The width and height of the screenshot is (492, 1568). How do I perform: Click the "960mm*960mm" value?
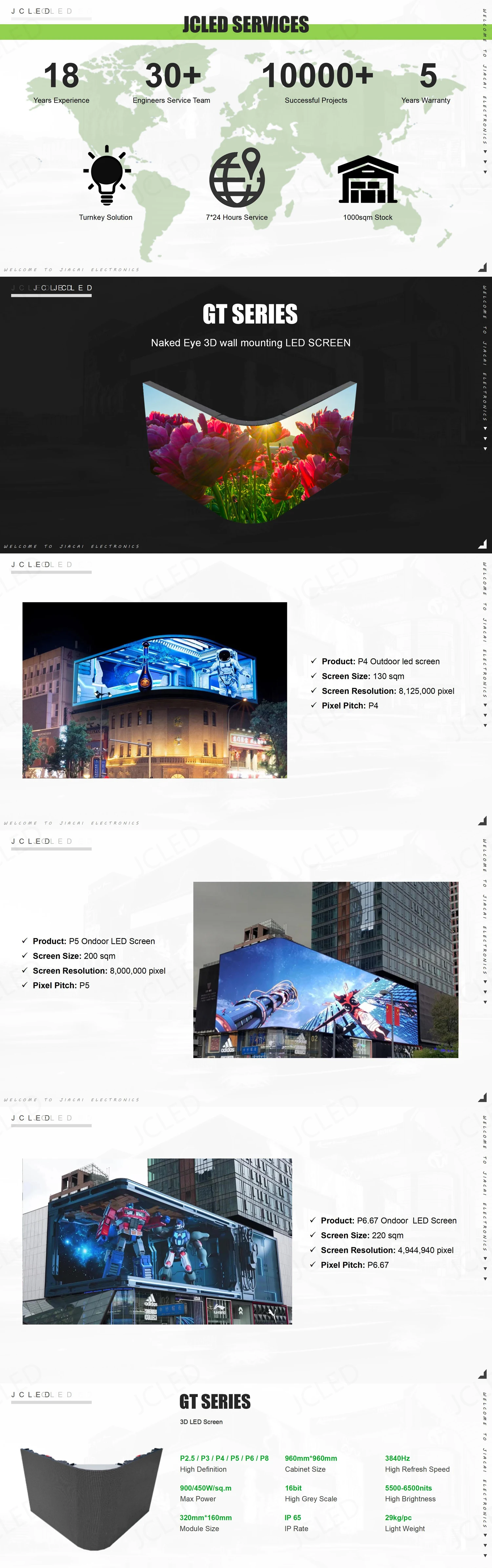click(311, 1458)
